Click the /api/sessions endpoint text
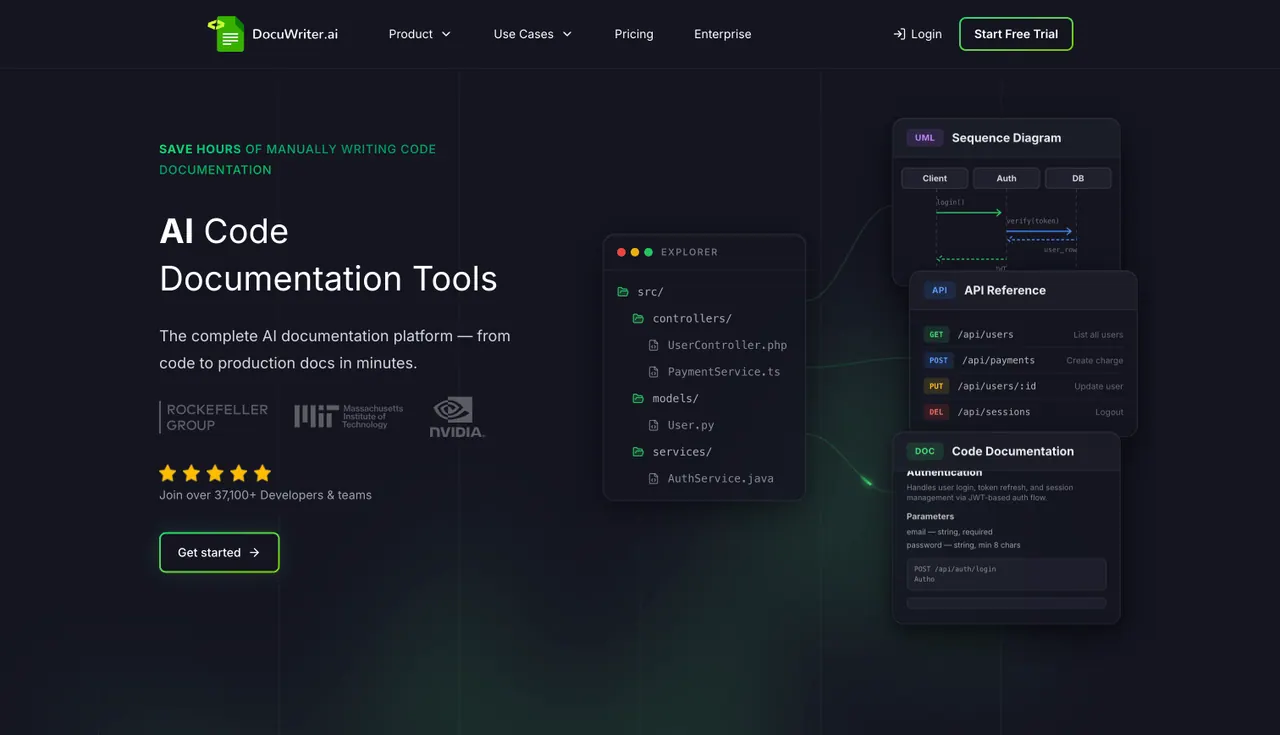 coord(994,412)
